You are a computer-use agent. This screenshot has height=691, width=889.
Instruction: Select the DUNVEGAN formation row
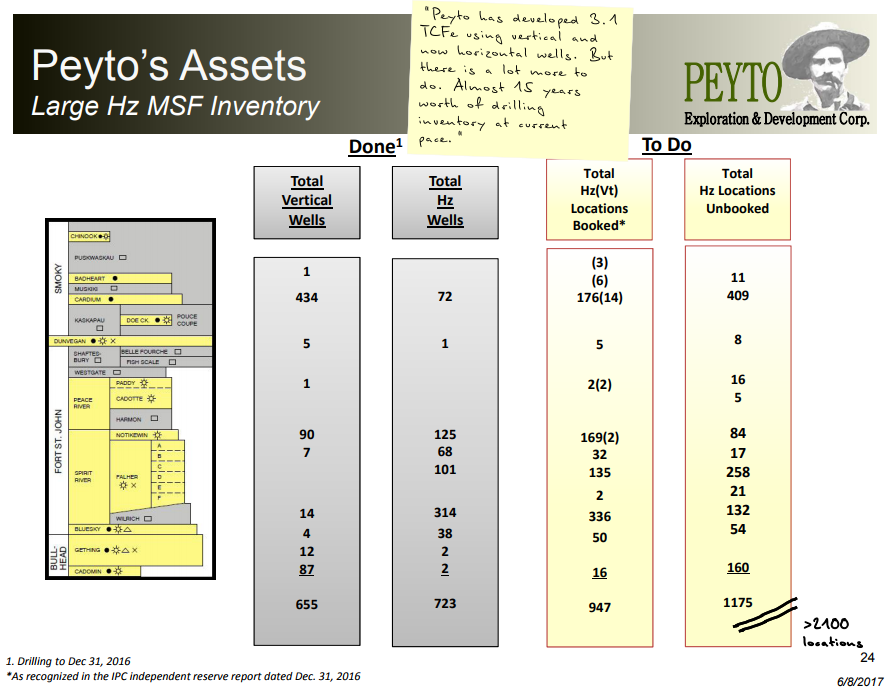pos(130,341)
